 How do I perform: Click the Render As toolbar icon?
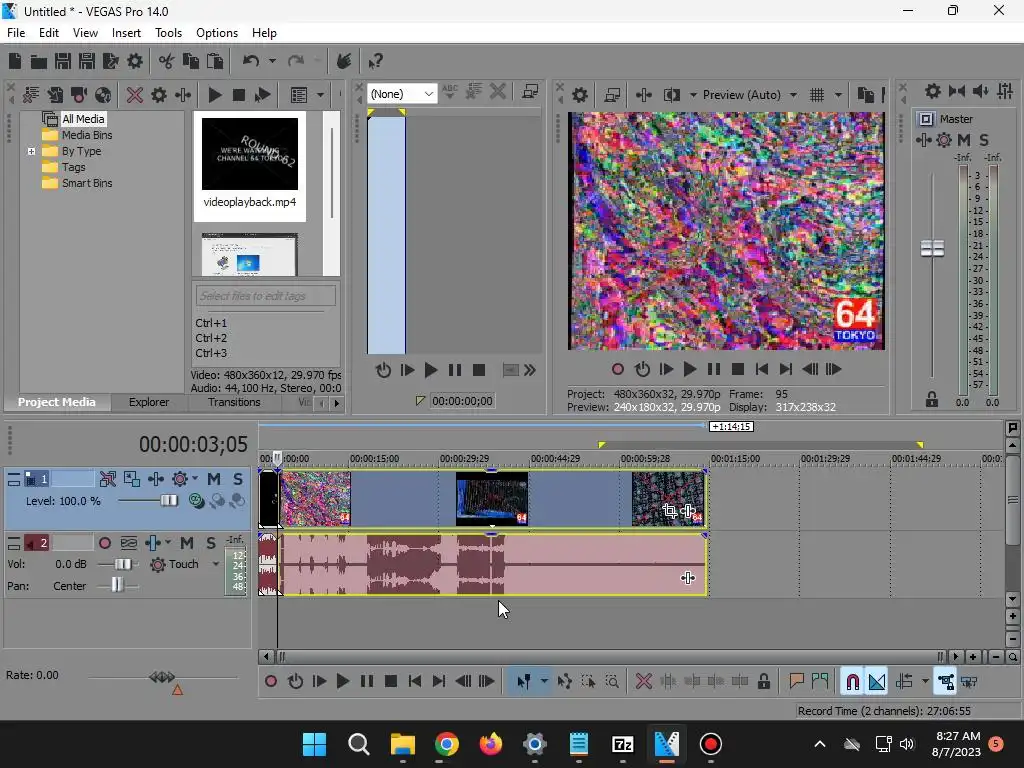point(110,61)
